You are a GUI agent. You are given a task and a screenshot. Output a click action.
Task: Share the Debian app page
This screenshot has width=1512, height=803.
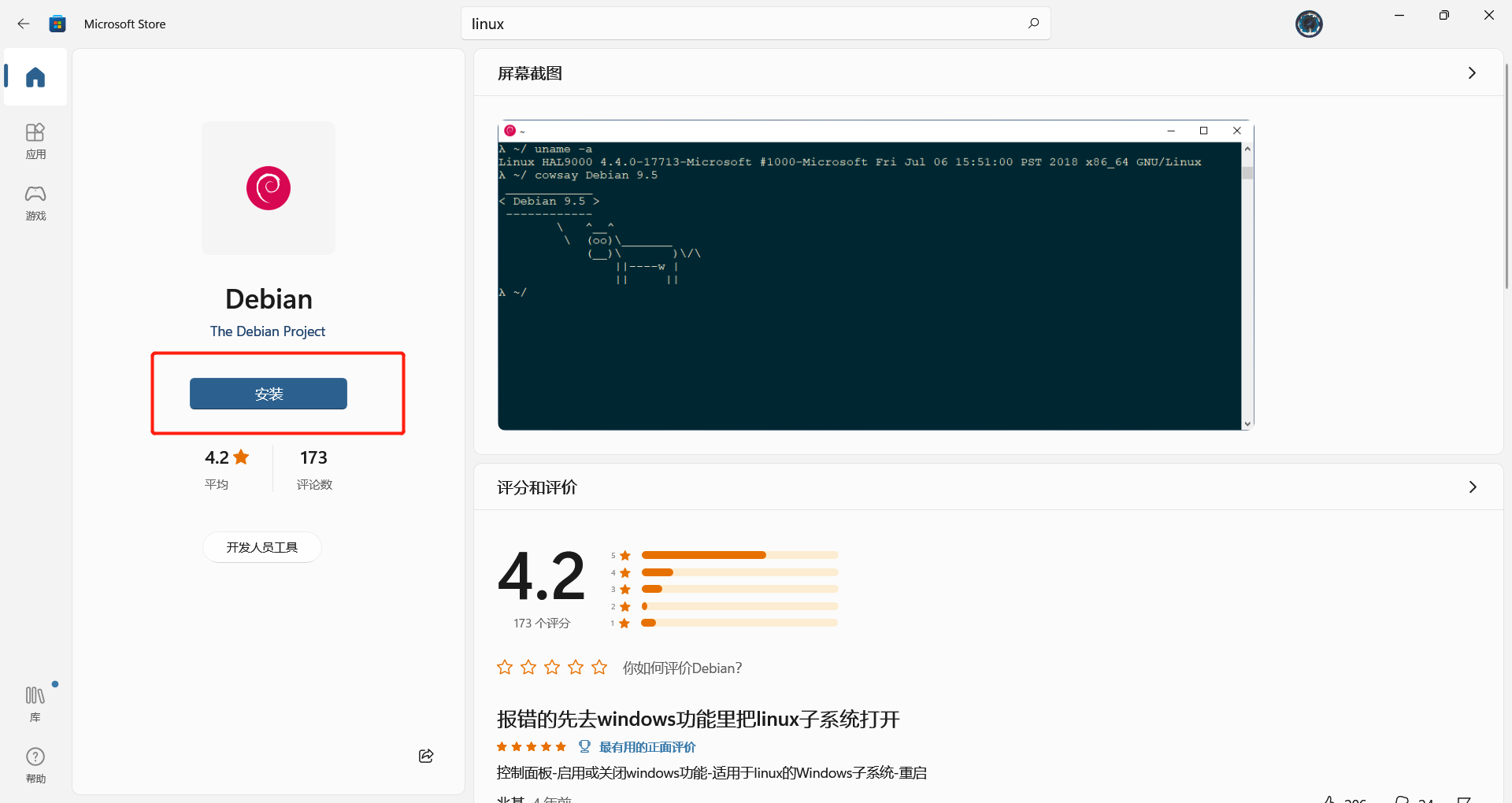(426, 756)
